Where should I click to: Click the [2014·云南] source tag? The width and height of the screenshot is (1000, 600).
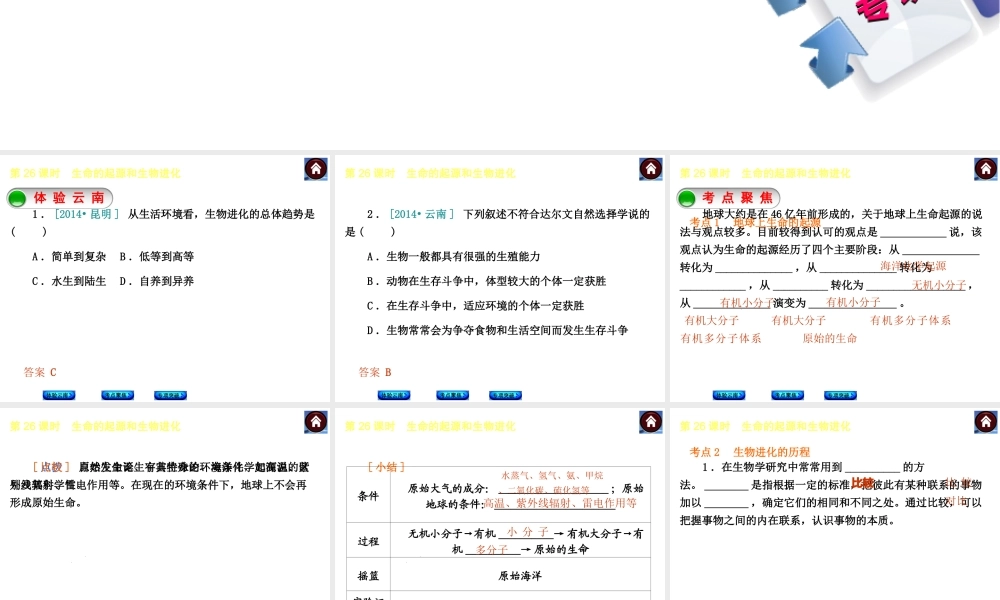click(x=422, y=214)
